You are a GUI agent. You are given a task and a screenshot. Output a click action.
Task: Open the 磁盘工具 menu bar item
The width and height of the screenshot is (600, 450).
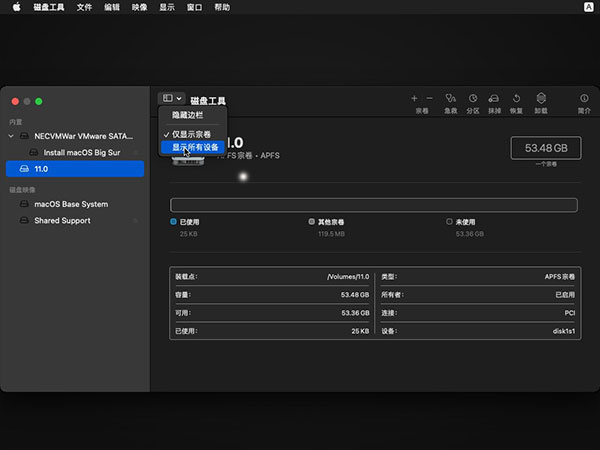pyautogui.click(x=49, y=7)
